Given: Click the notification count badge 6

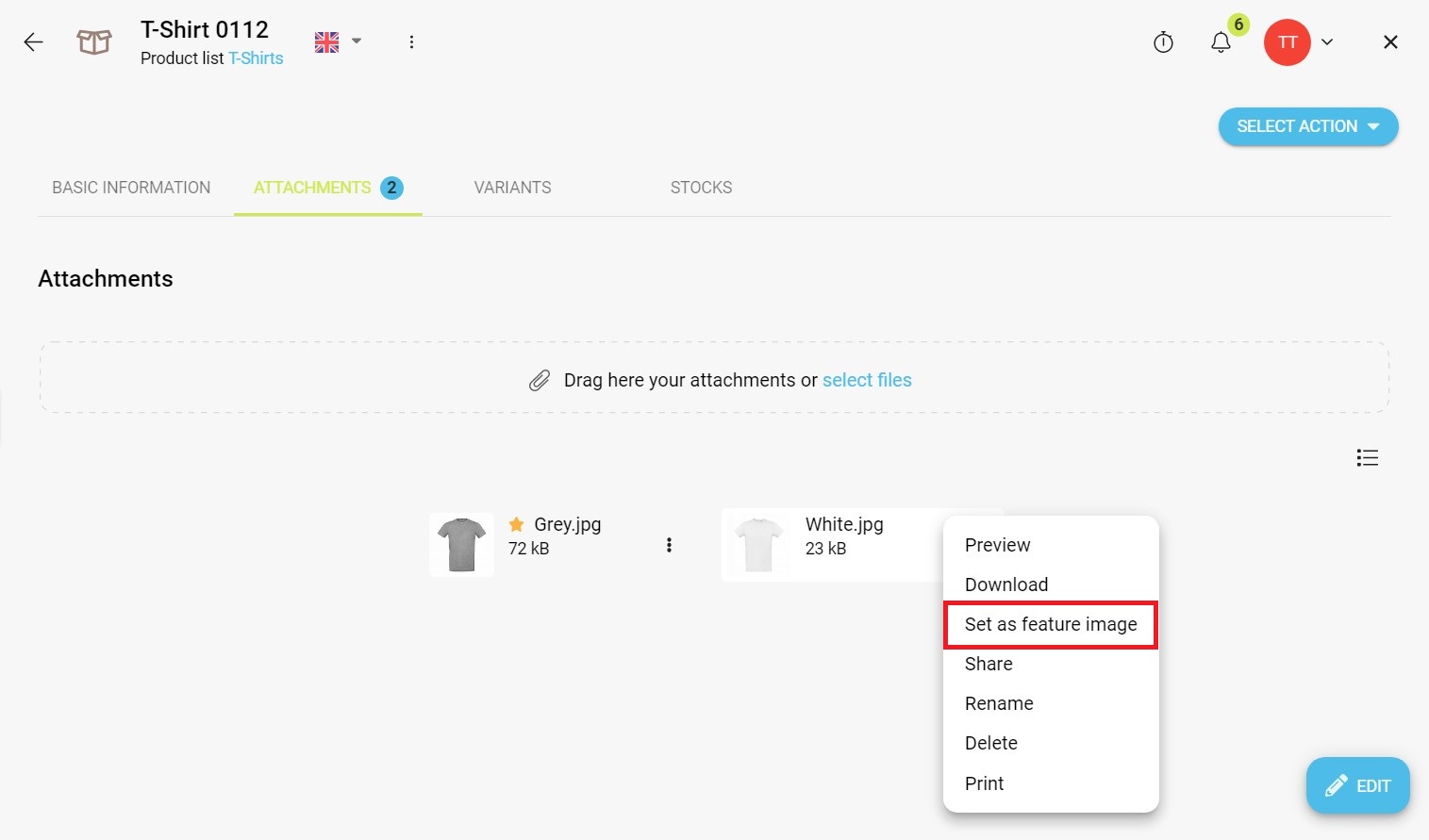Looking at the screenshot, I should [1238, 25].
